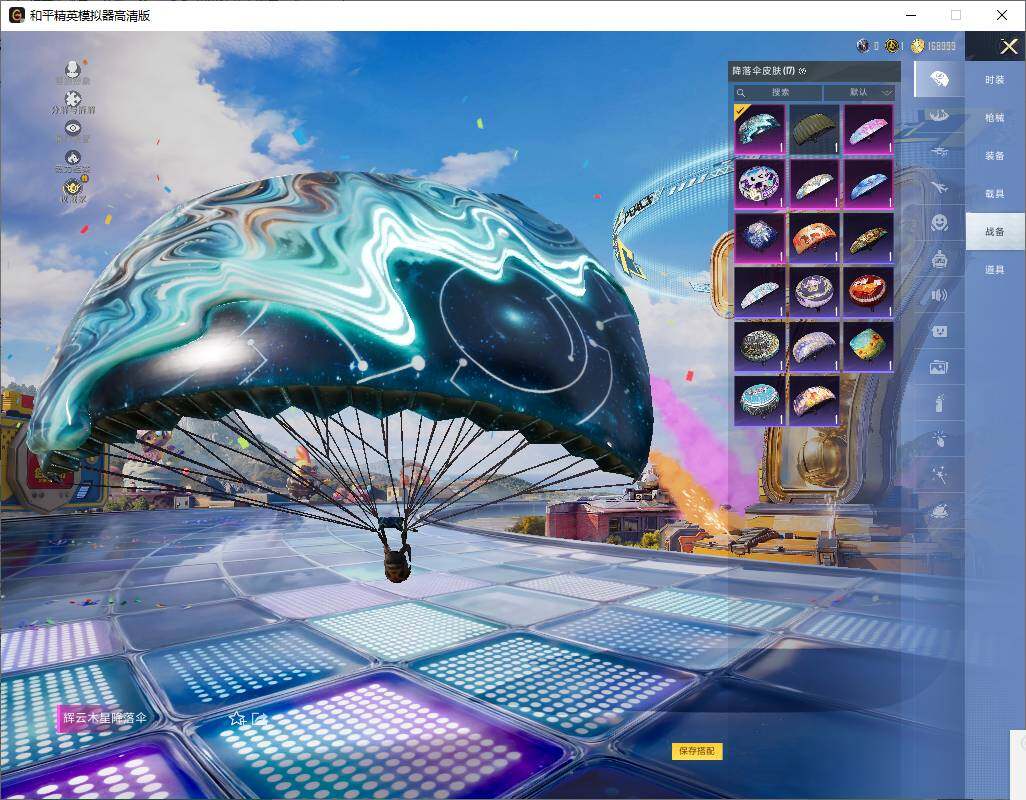1026x800 pixels.
Task: Select the default olive green parachute thumbnail
Action: (814, 129)
